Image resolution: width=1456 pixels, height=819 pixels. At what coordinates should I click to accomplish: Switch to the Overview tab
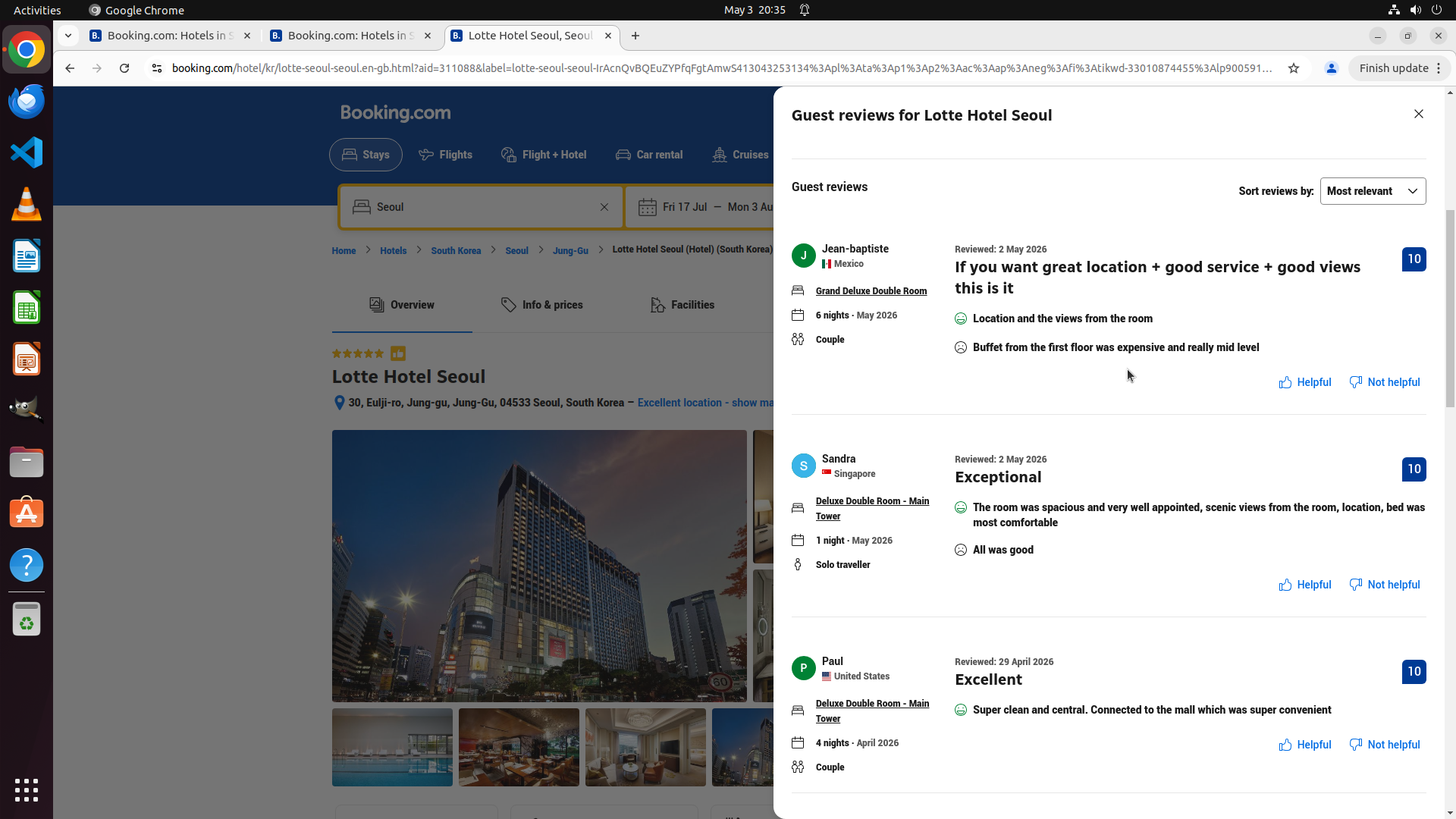pos(402,305)
